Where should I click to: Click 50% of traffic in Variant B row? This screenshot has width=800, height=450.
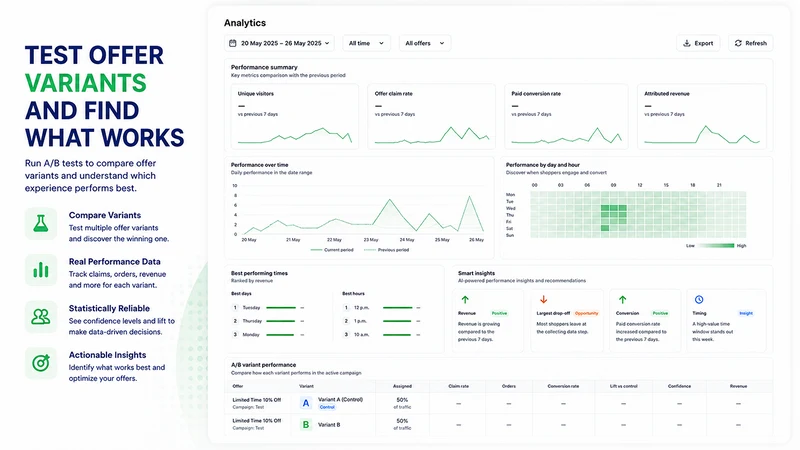(x=402, y=424)
